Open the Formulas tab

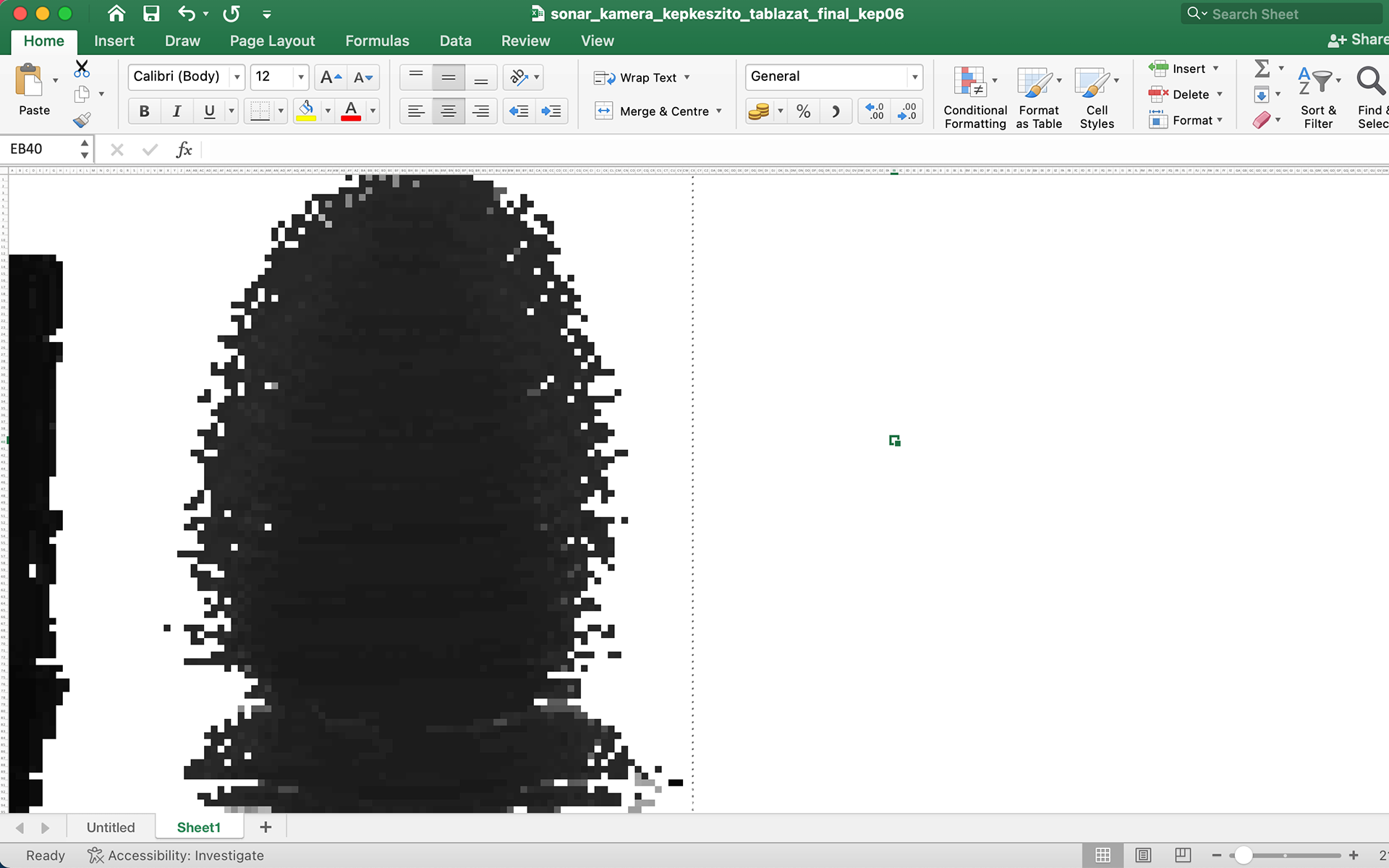click(x=377, y=41)
